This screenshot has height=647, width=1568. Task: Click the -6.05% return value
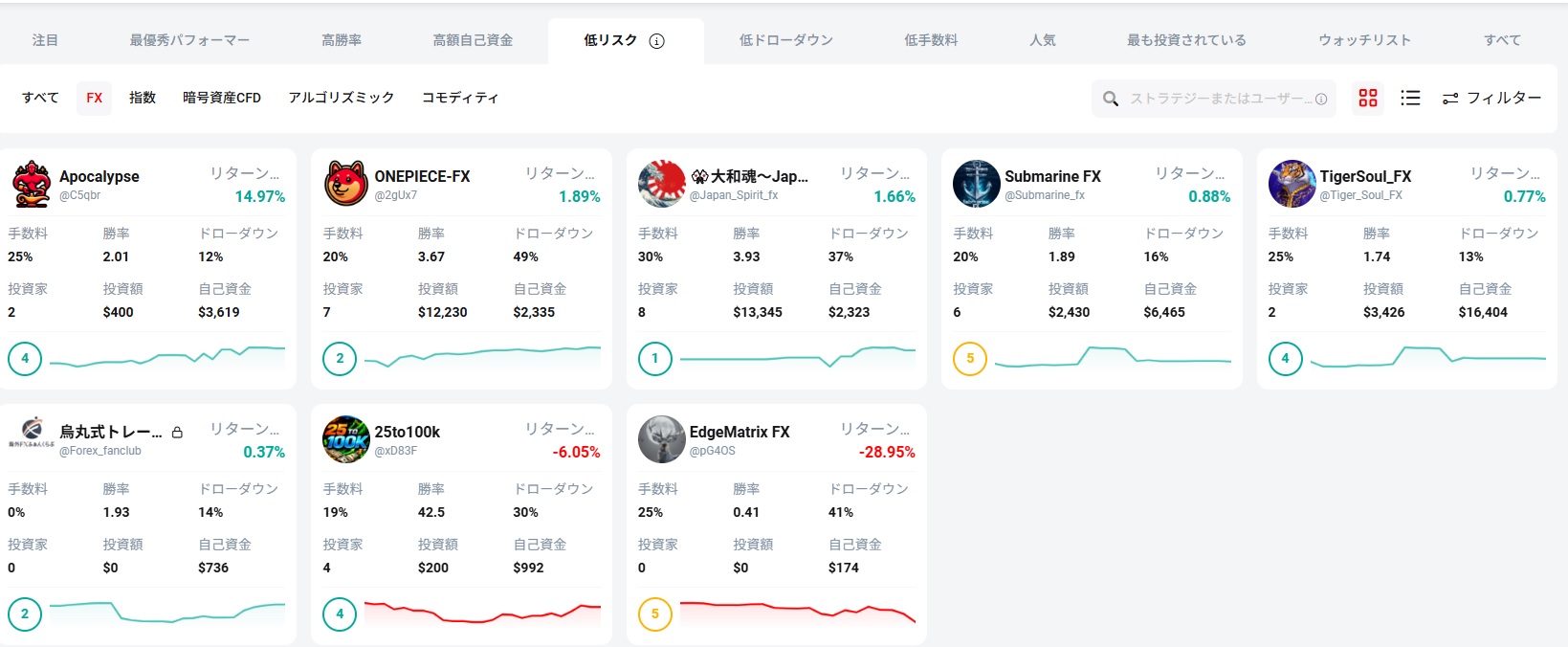(x=576, y=452)
